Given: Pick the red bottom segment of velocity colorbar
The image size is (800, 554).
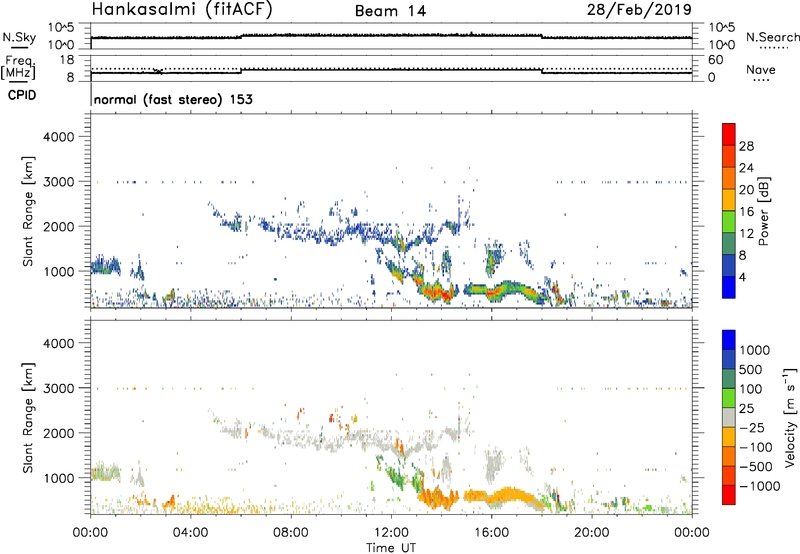Looking at the screenshot, I should tap(729, 495).
